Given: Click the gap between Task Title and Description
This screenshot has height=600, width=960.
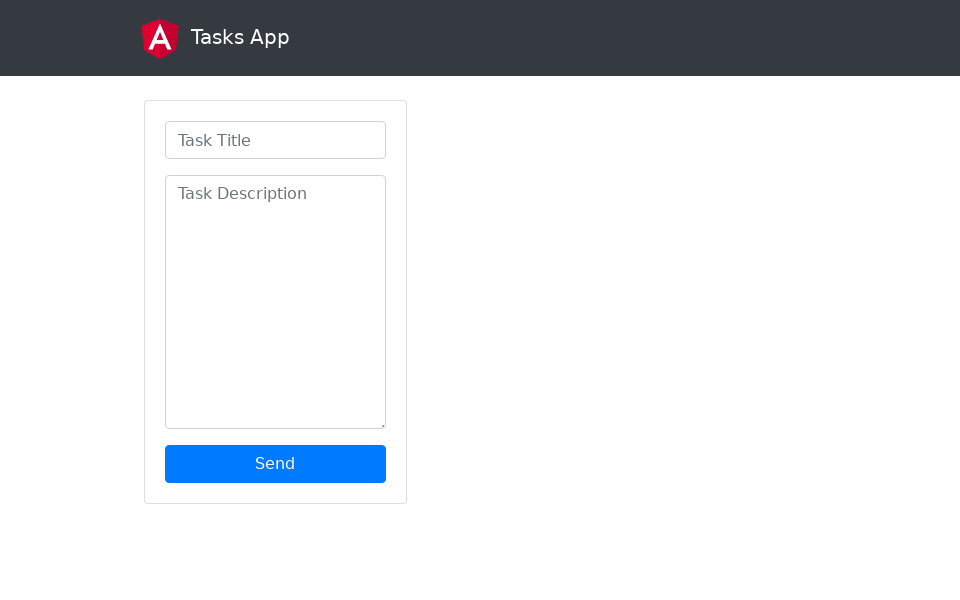Looking at the screenshot, I should click(x=275, y=167).
